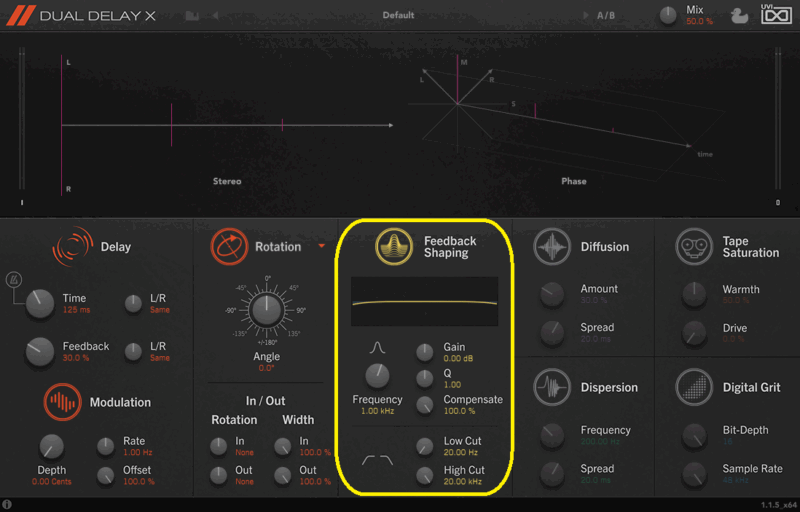The image size is (800, 512).
Task: Go to next preset arrow
Action: coord(586,15)
